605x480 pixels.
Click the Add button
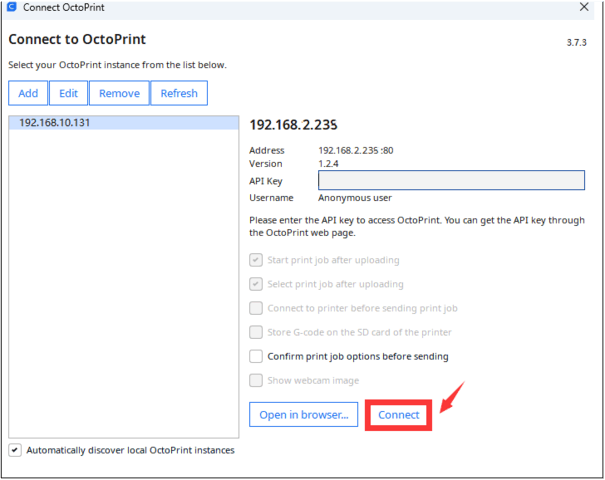coord(28,93)
